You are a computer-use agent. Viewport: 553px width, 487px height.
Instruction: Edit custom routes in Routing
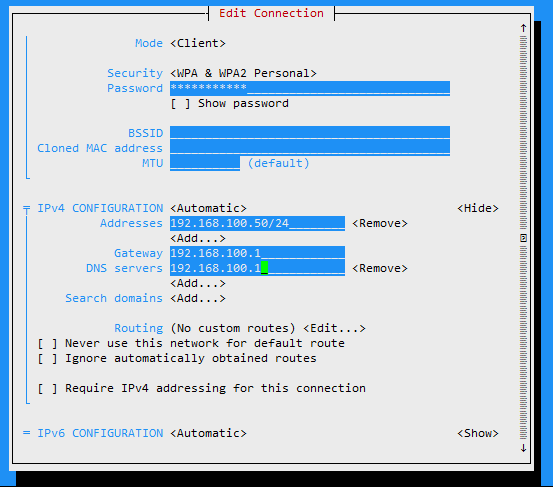click(334, 328)
